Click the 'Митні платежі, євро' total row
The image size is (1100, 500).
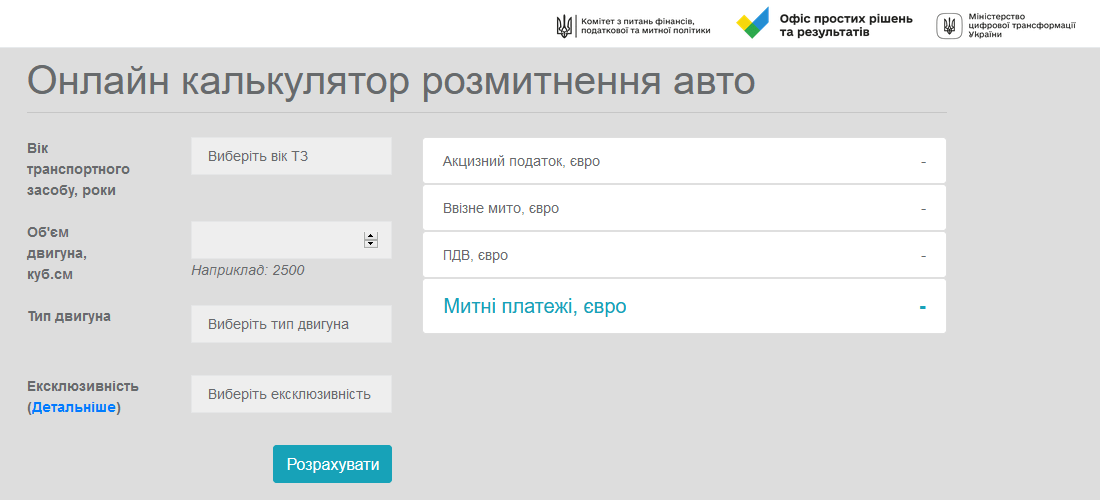[x=684, y=306]
